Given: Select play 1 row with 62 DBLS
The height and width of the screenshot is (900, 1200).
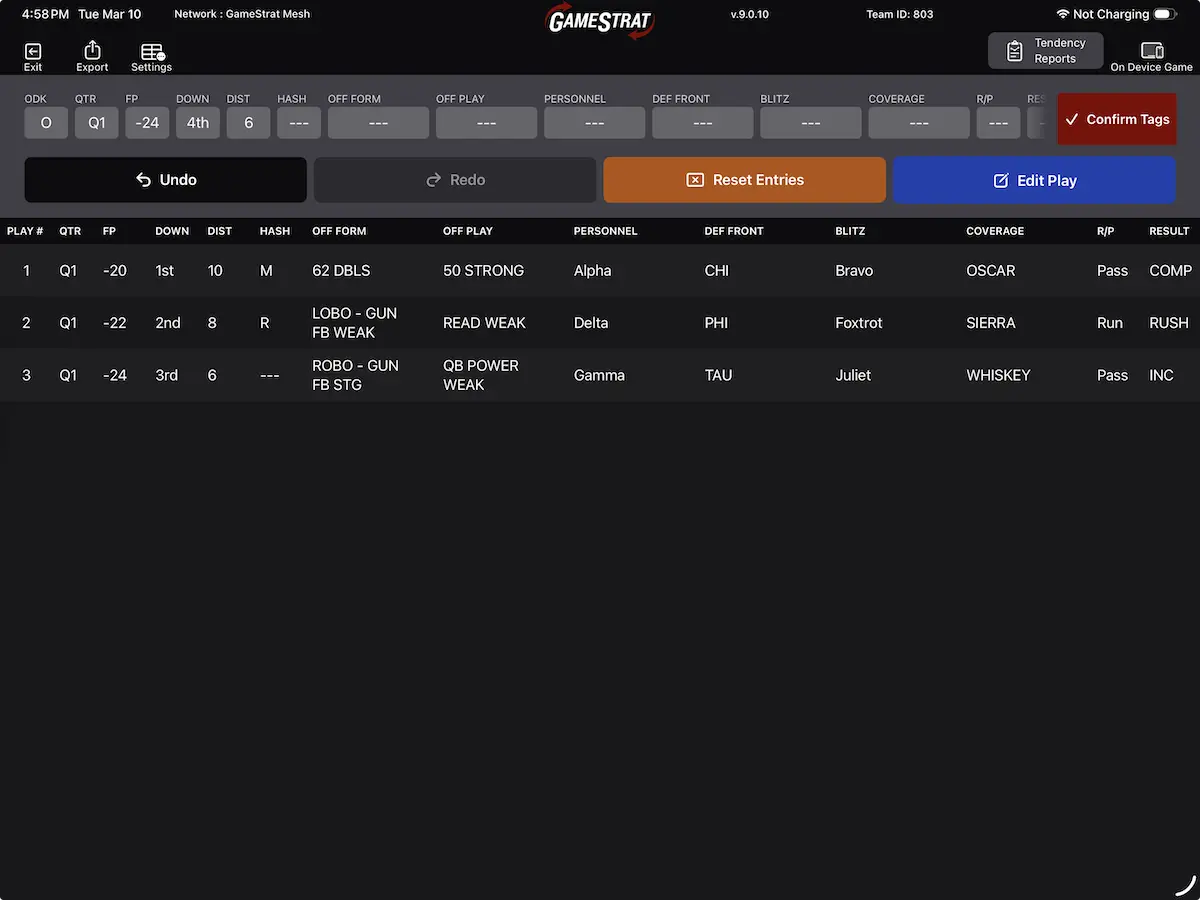Looking at the screenshot, I should (x=341, y=271).
